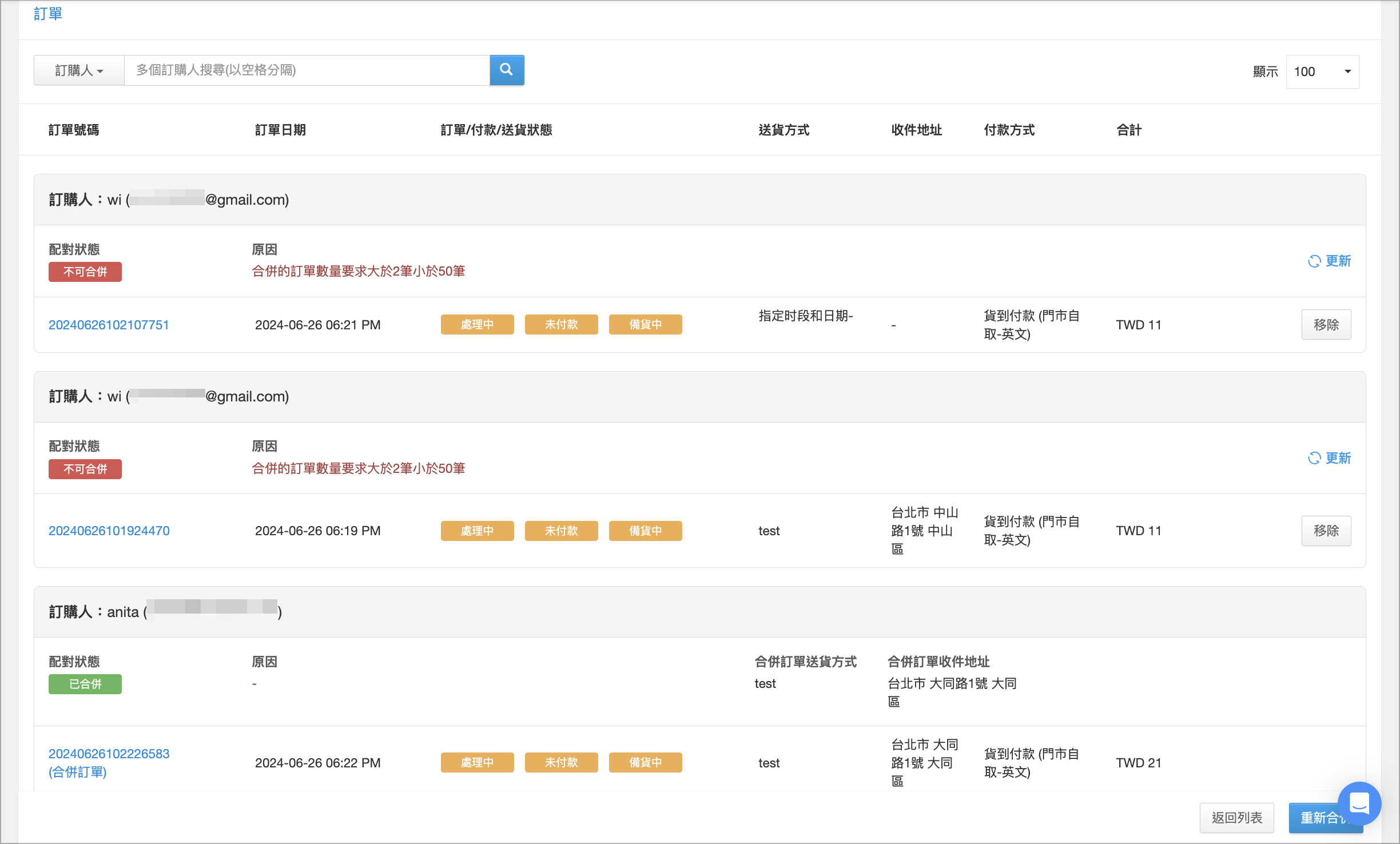Click the 合併訂單送貨方式 label
Image resolution: width=1400 pixels, height=844 pixels.
[806, 662]
